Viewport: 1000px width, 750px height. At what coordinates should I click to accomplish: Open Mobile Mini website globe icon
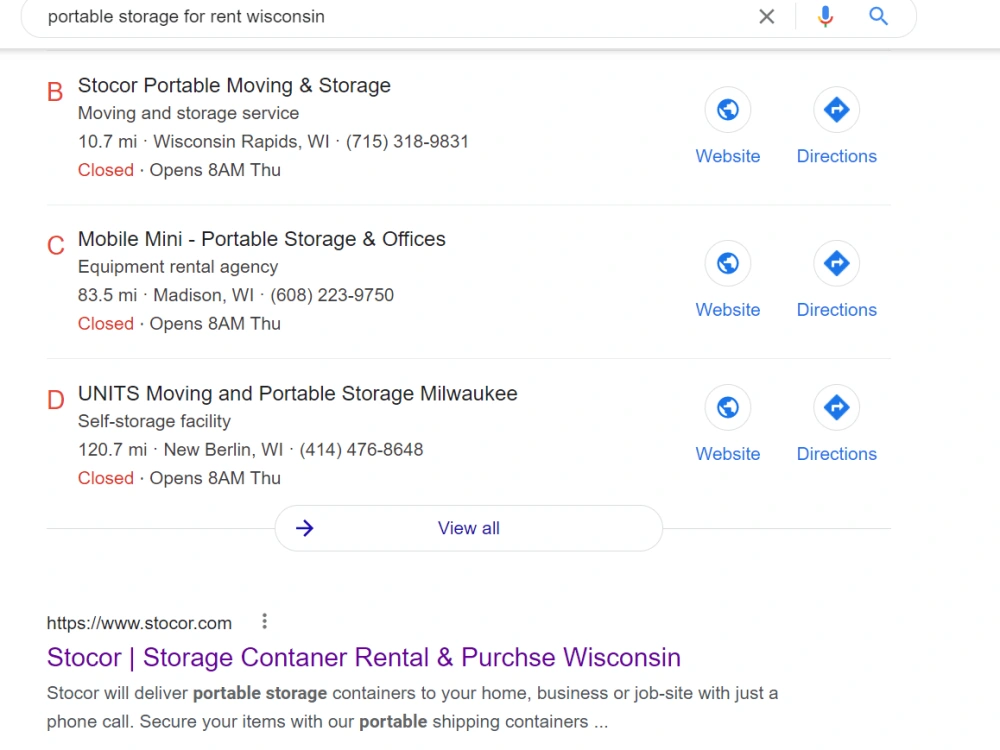pos(728,263)
